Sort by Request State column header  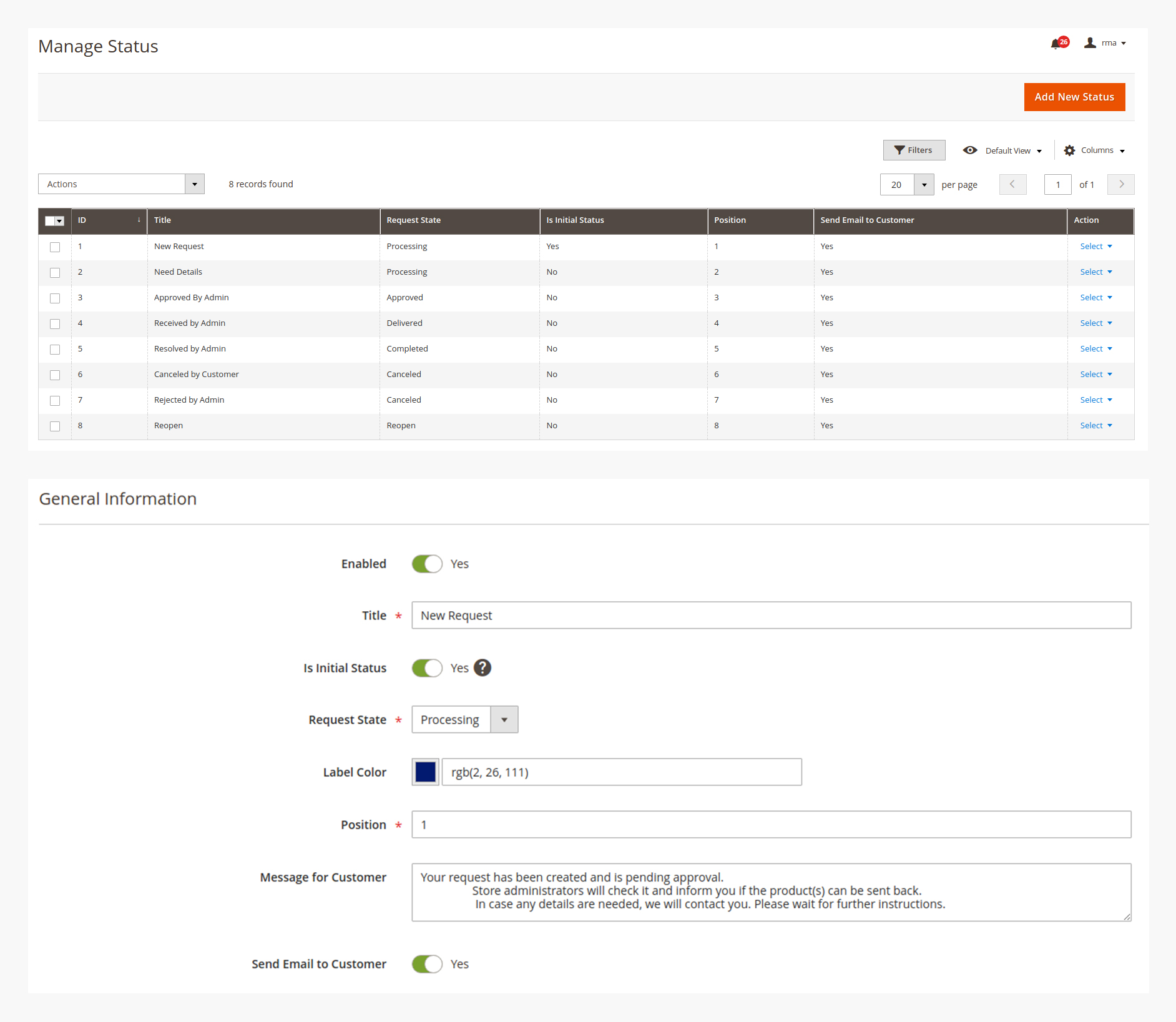[459, 220]
